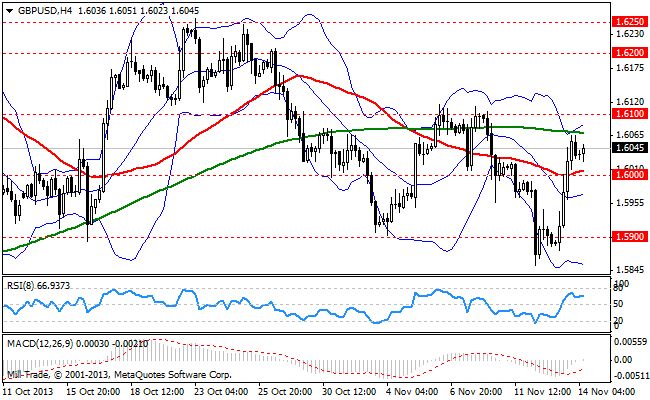Select the 1.6250 red price level label
Screen dimensions: 650x400
tap(630, 22)
